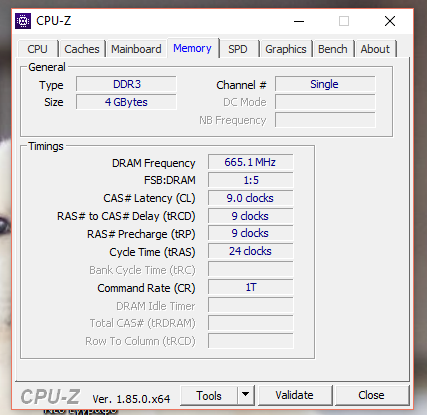
Task: Click the Channel # field showing Single
Action: [x=325, y=84]
